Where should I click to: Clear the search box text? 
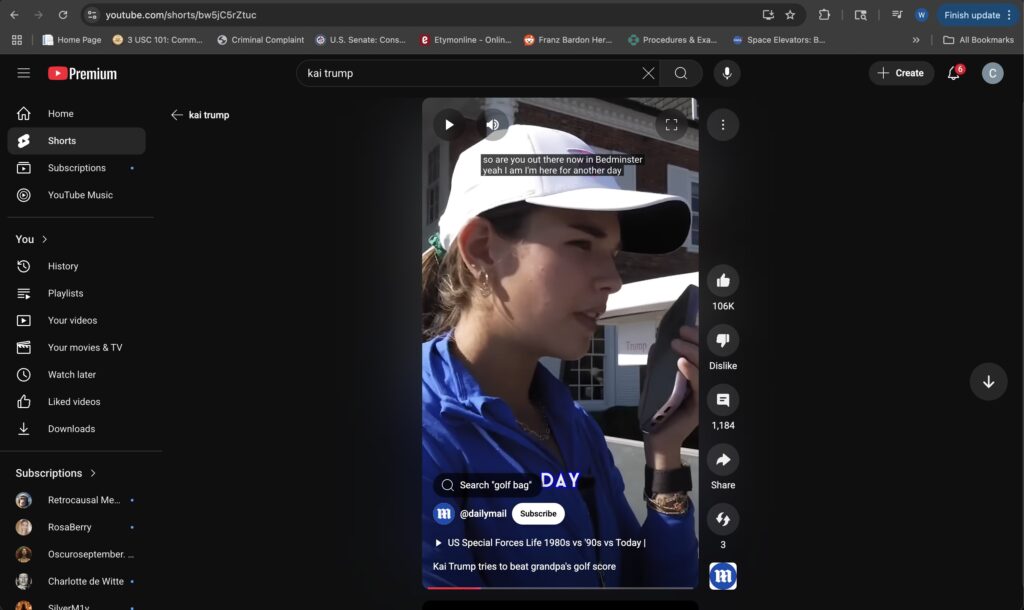[x=648, y=73]
